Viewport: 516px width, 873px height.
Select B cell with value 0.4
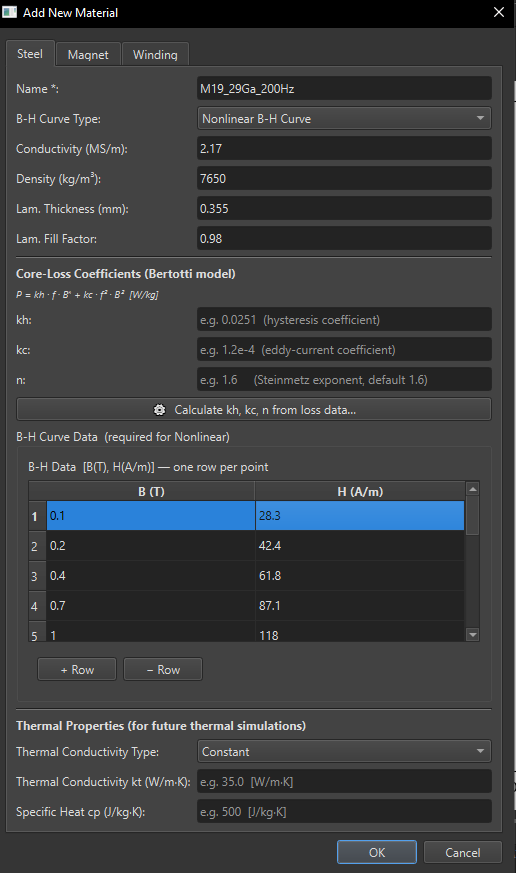coord(151,576)
